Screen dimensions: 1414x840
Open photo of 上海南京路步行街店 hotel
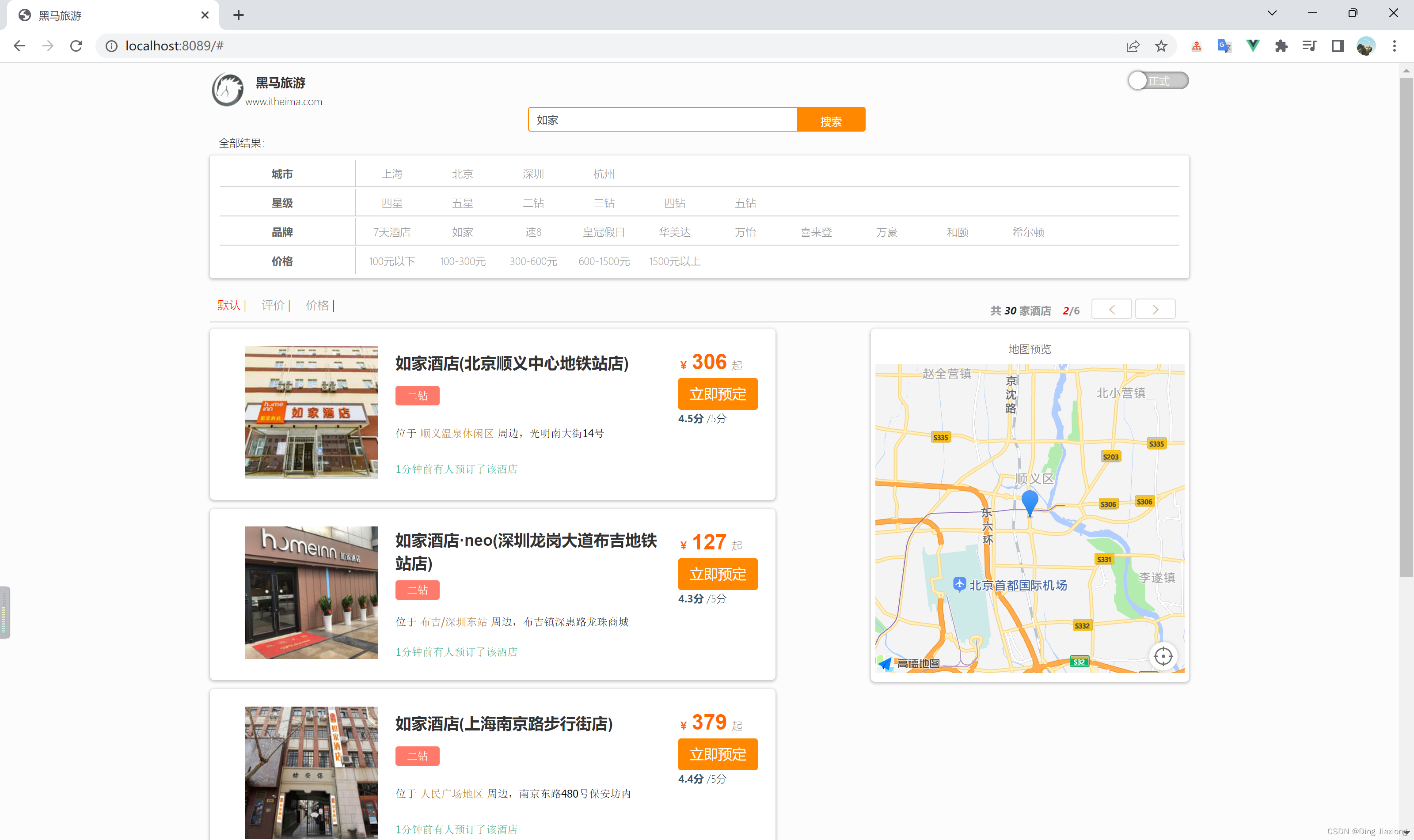312,772
